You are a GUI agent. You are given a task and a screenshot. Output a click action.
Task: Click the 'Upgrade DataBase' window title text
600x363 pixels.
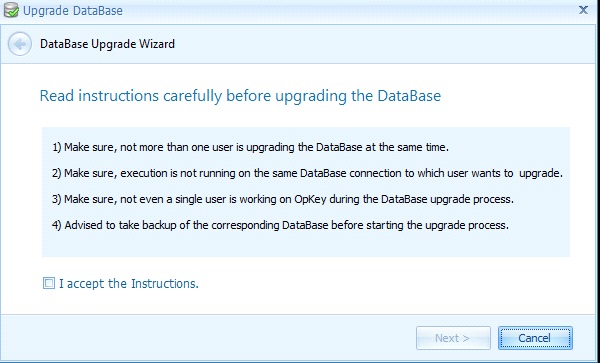point(73,11)
